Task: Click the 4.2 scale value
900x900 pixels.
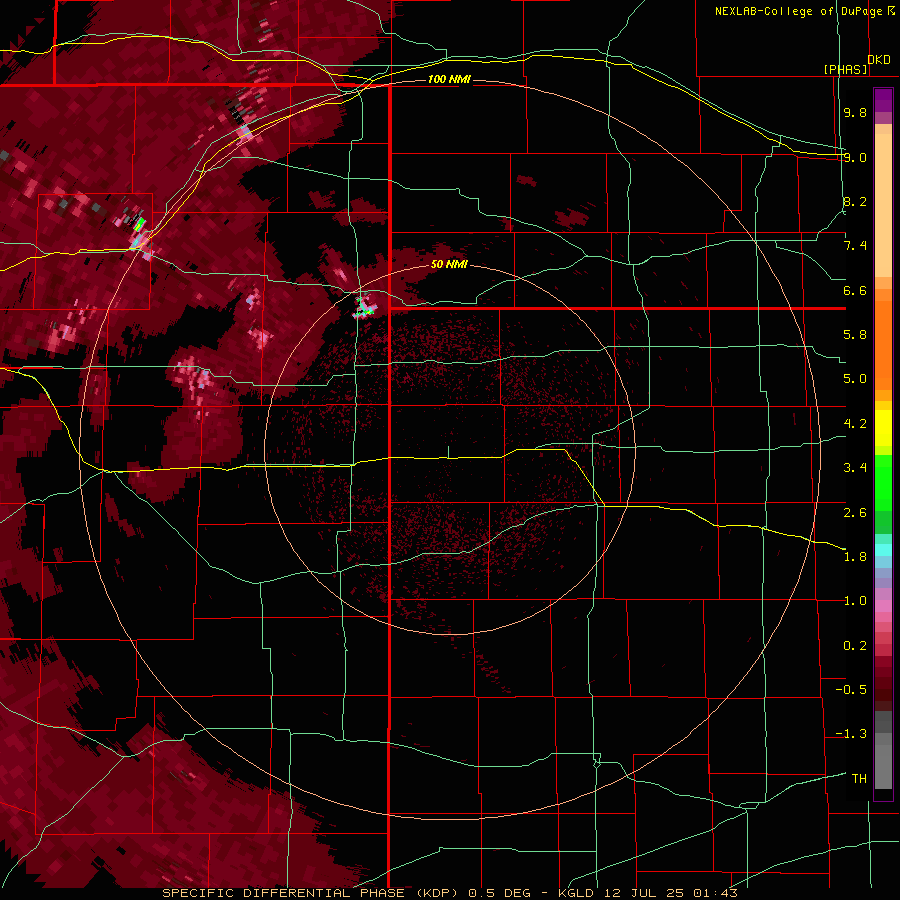Action: (x=855, y=424)
